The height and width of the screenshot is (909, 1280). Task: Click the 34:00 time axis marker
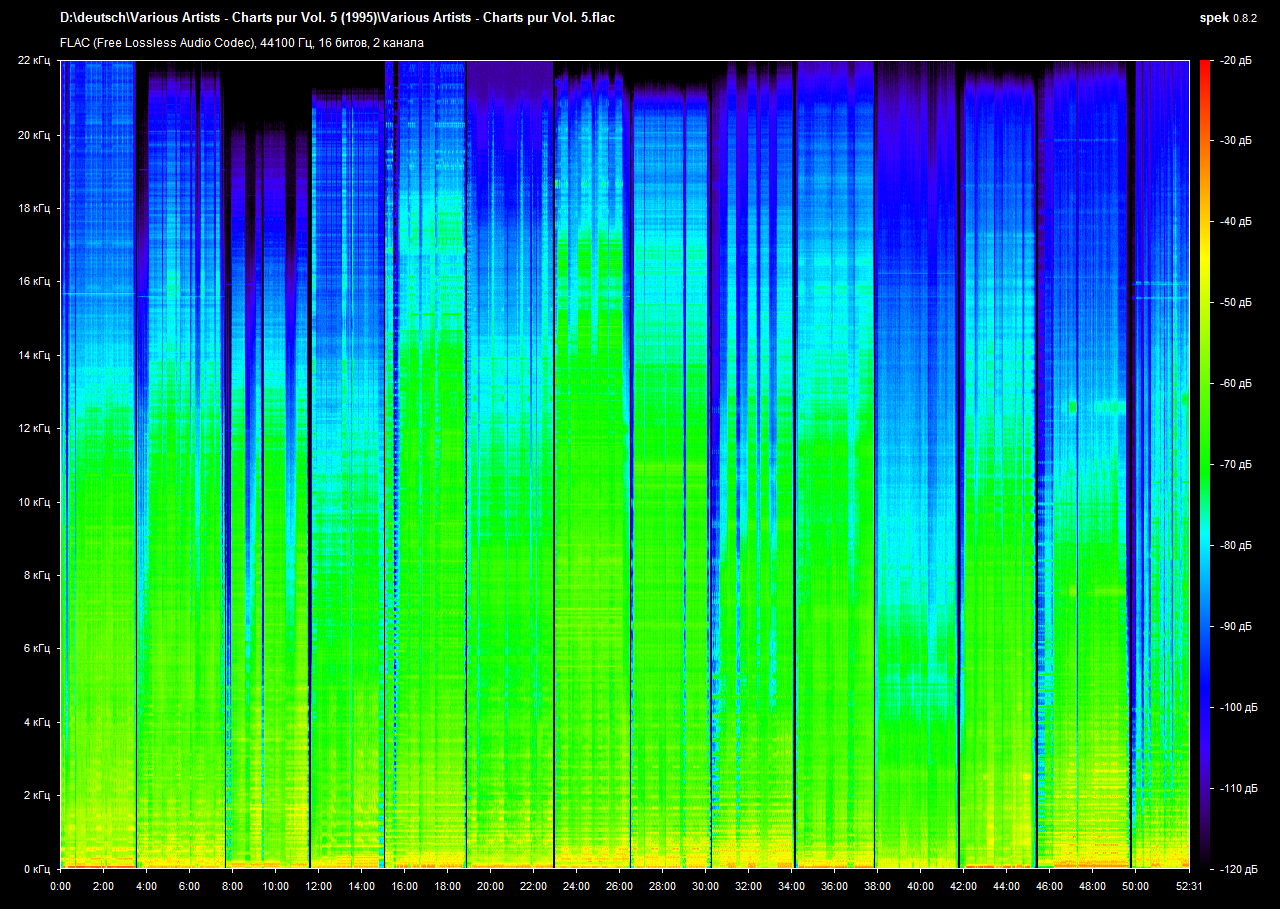tap(791, 886)
